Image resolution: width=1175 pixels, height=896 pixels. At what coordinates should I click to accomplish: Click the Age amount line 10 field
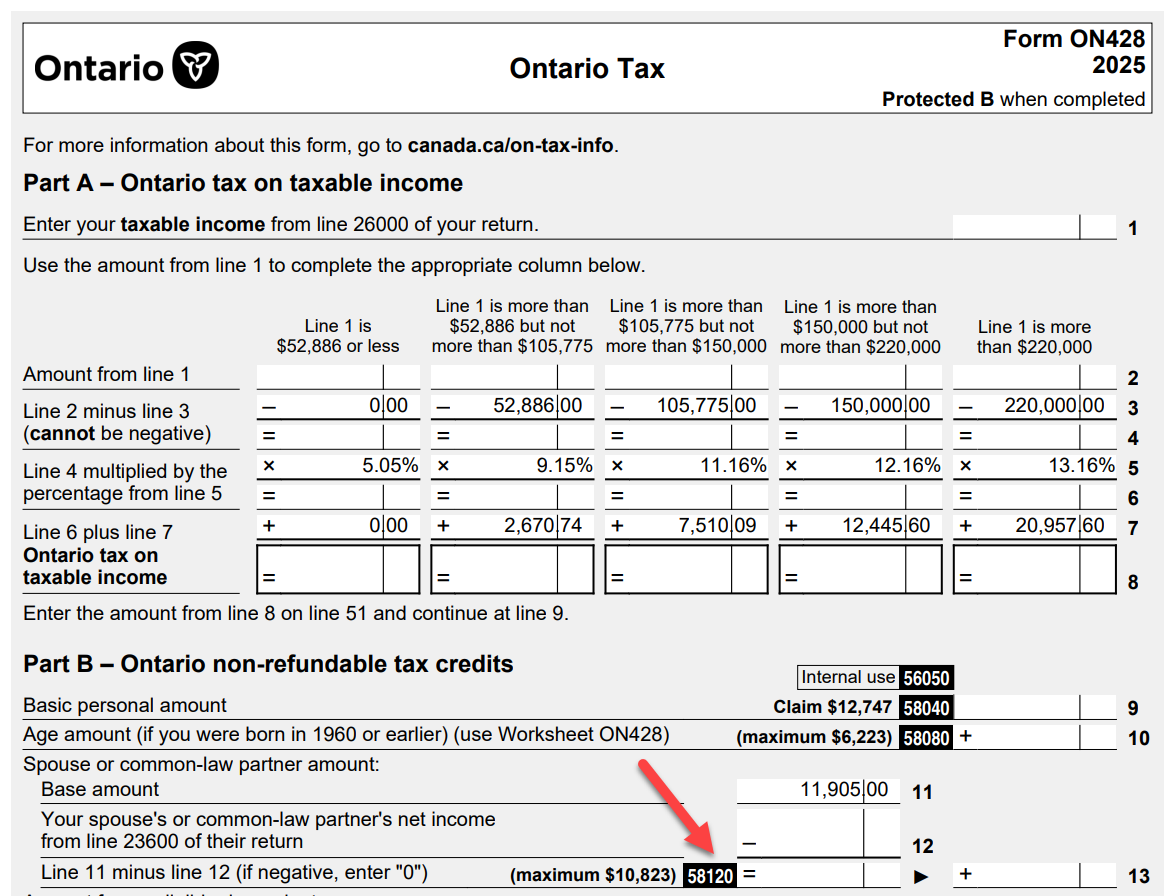(x=1034, y=737)
